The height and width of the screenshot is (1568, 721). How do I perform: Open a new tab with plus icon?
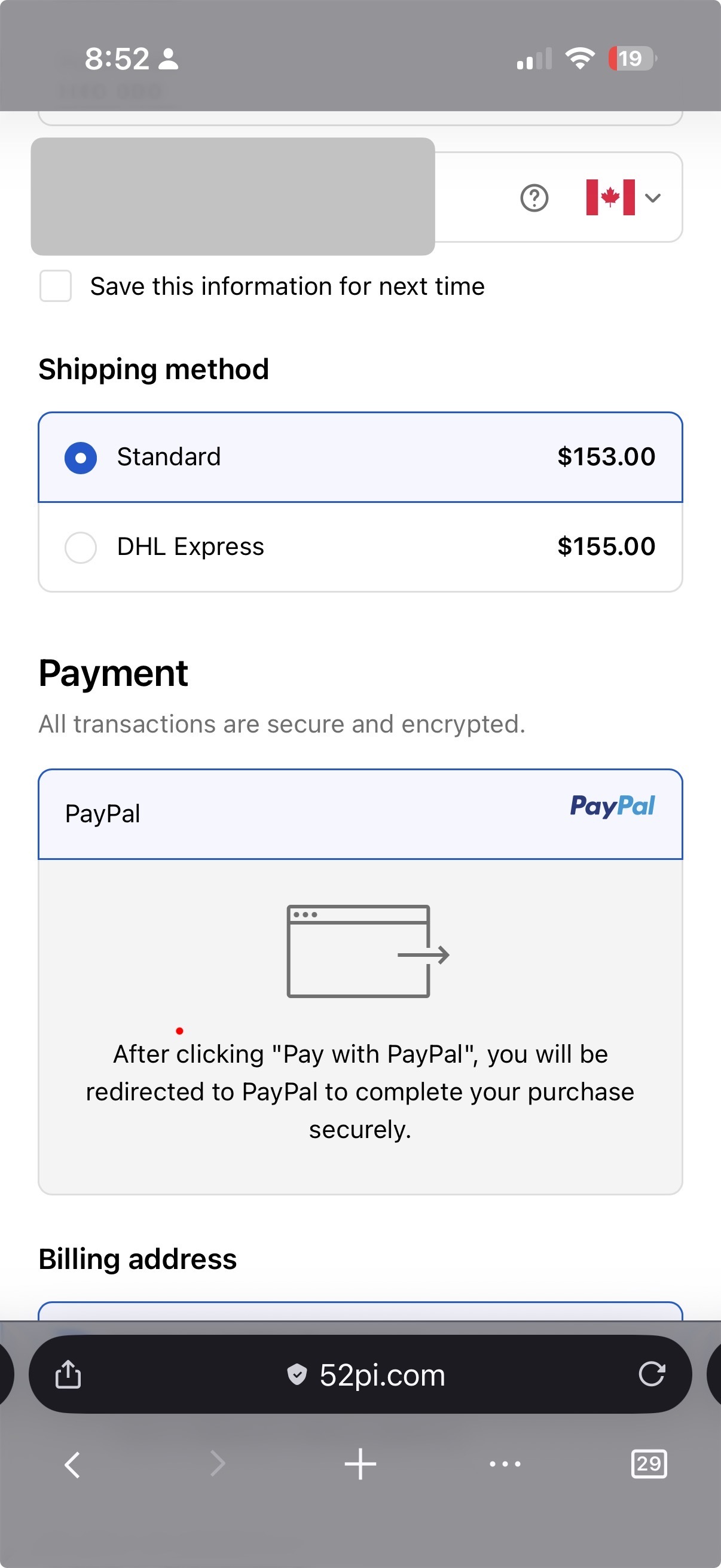click(360, 1464)
